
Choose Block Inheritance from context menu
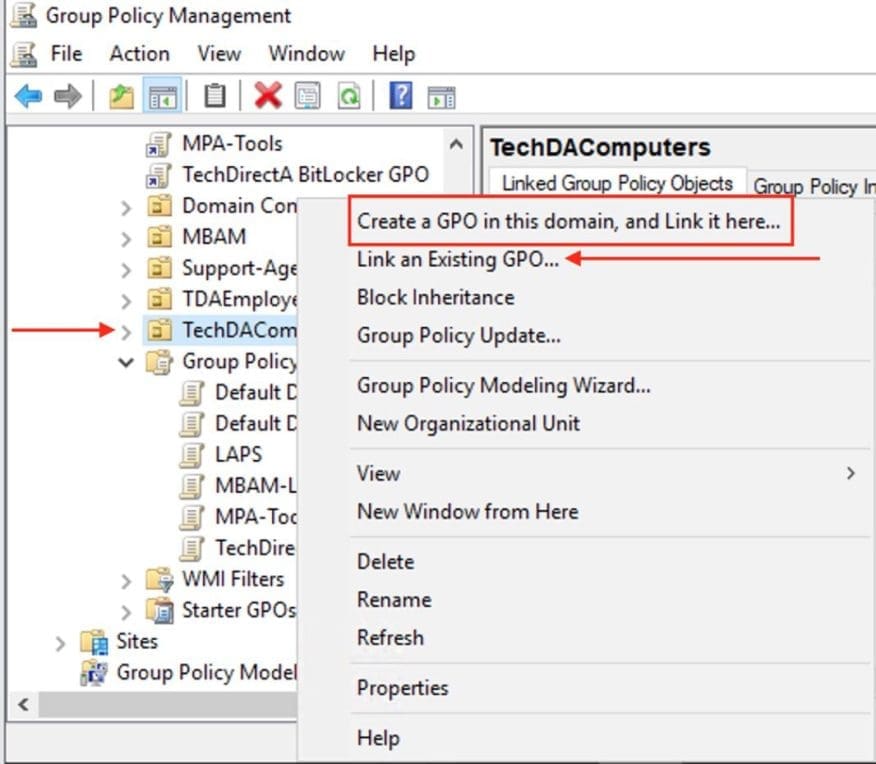pos(435,297)
